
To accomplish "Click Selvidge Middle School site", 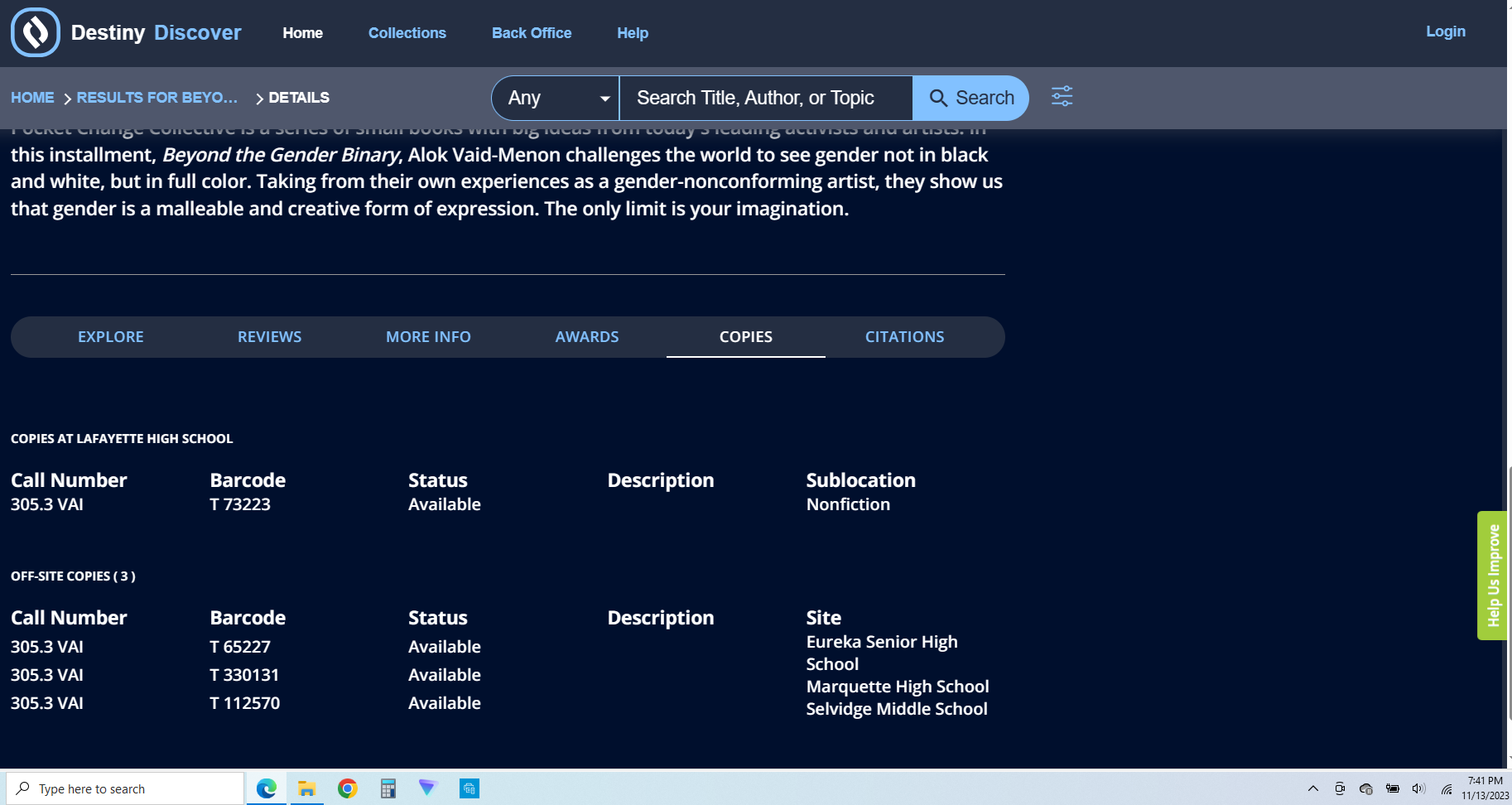I will tap(897, 709).
